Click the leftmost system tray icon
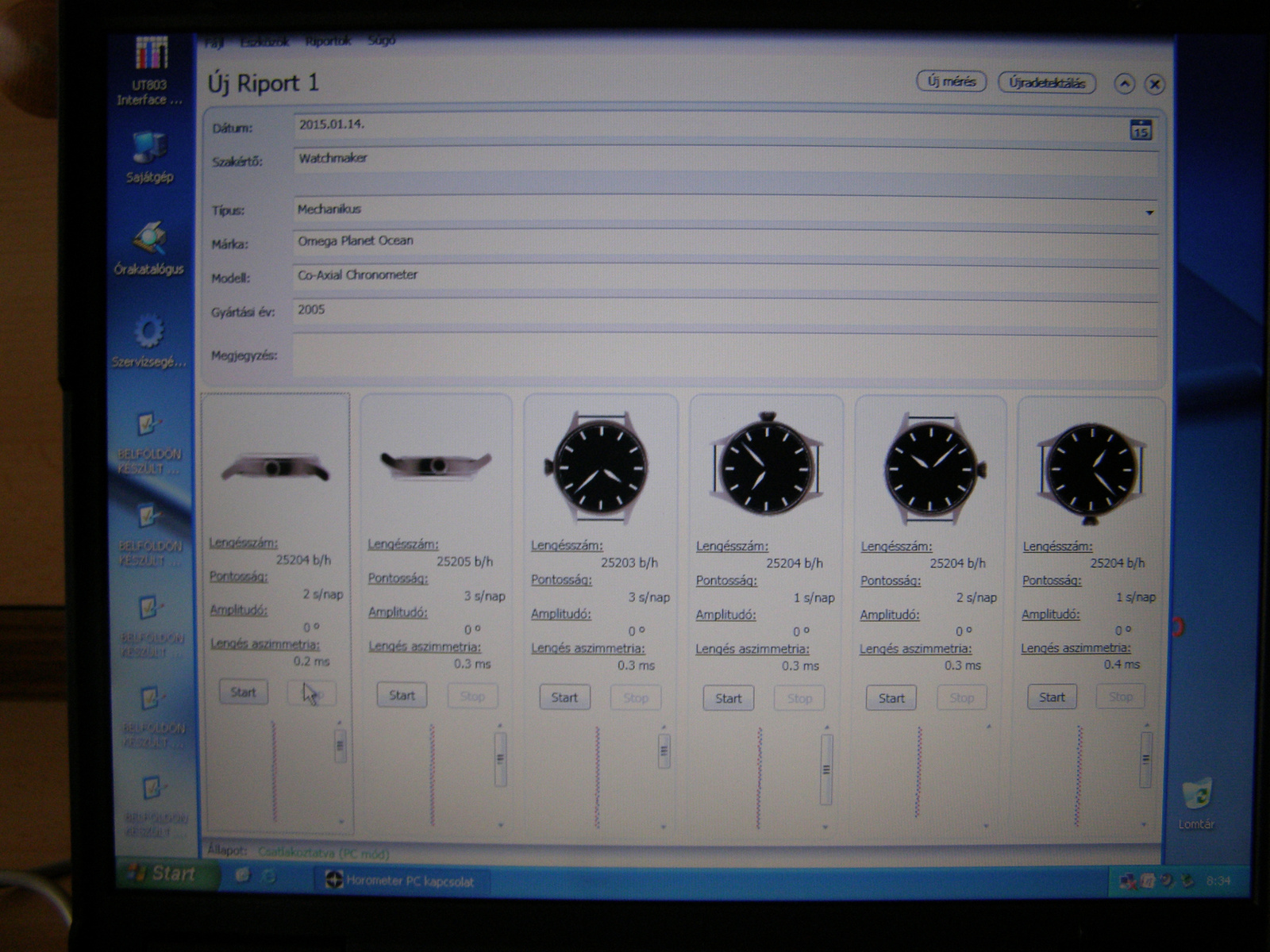The width and height of the screenshot is (1270, 952). [1127, 881]
